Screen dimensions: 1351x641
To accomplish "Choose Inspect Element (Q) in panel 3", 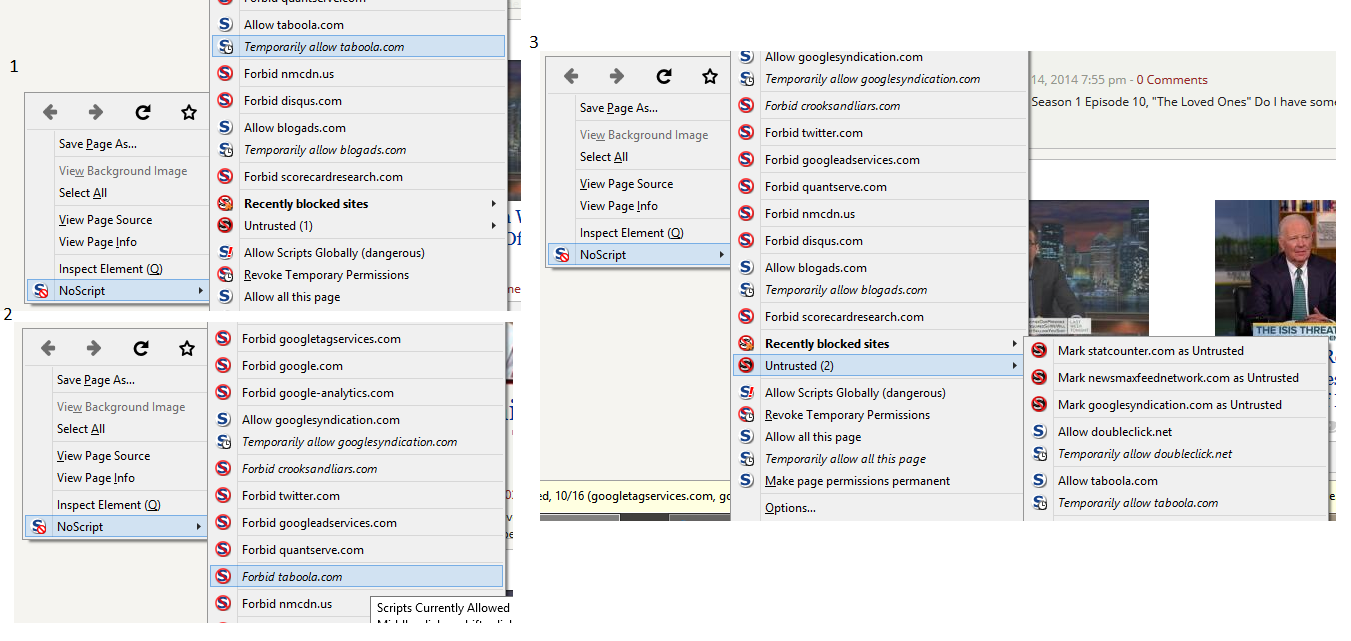I will click(x=632, y=233).
